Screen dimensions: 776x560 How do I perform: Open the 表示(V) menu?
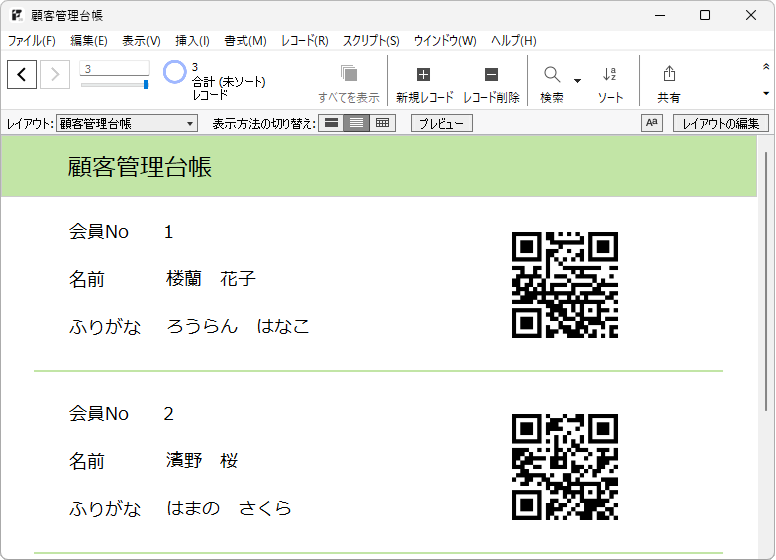tap(142, 41)
